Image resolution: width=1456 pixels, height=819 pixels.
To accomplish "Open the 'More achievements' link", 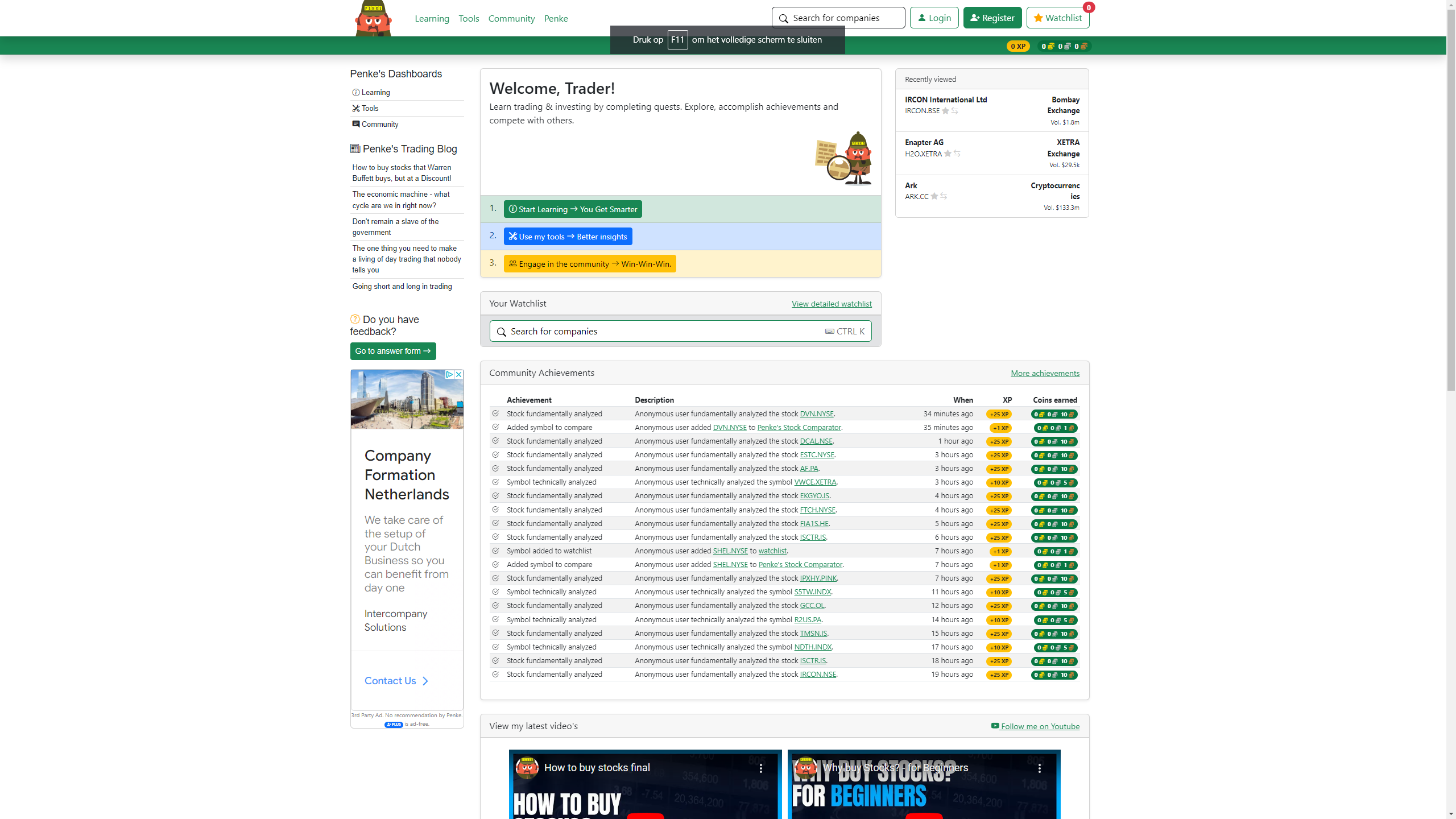I will (1045, 373).
